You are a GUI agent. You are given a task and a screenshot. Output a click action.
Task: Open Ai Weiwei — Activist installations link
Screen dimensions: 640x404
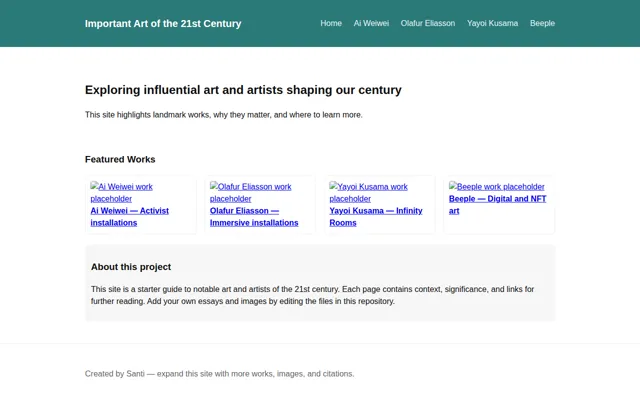coord(129,217)
